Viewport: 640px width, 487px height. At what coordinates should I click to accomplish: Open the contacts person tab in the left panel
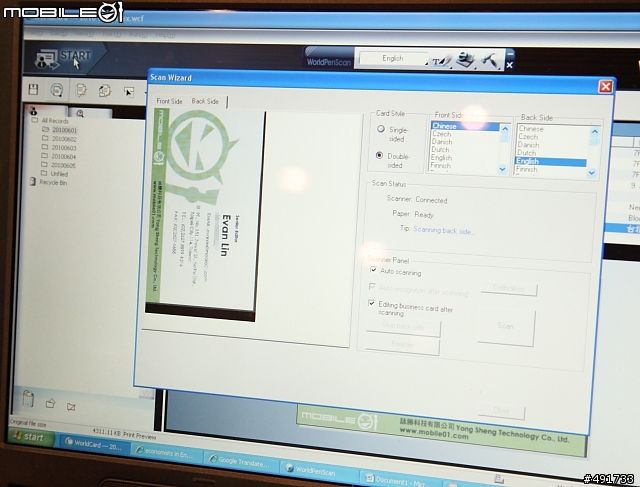coord(34,111)
